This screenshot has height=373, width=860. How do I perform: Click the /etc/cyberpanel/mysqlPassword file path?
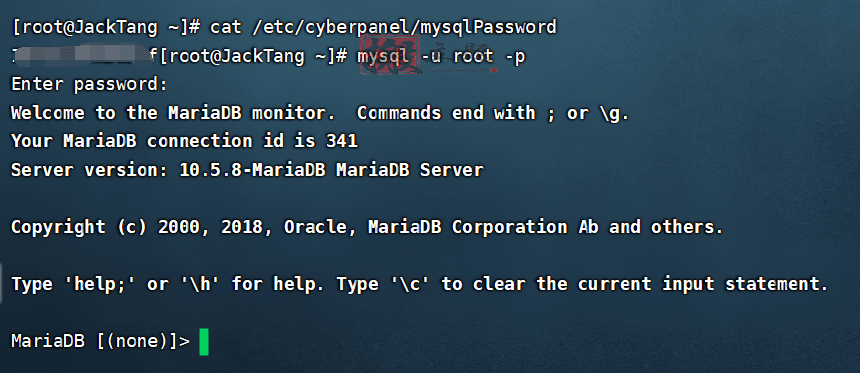point(404,26)
